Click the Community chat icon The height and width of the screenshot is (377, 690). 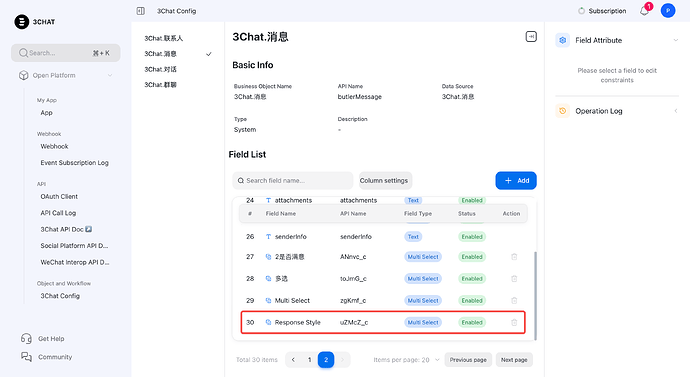pos(26,357)
